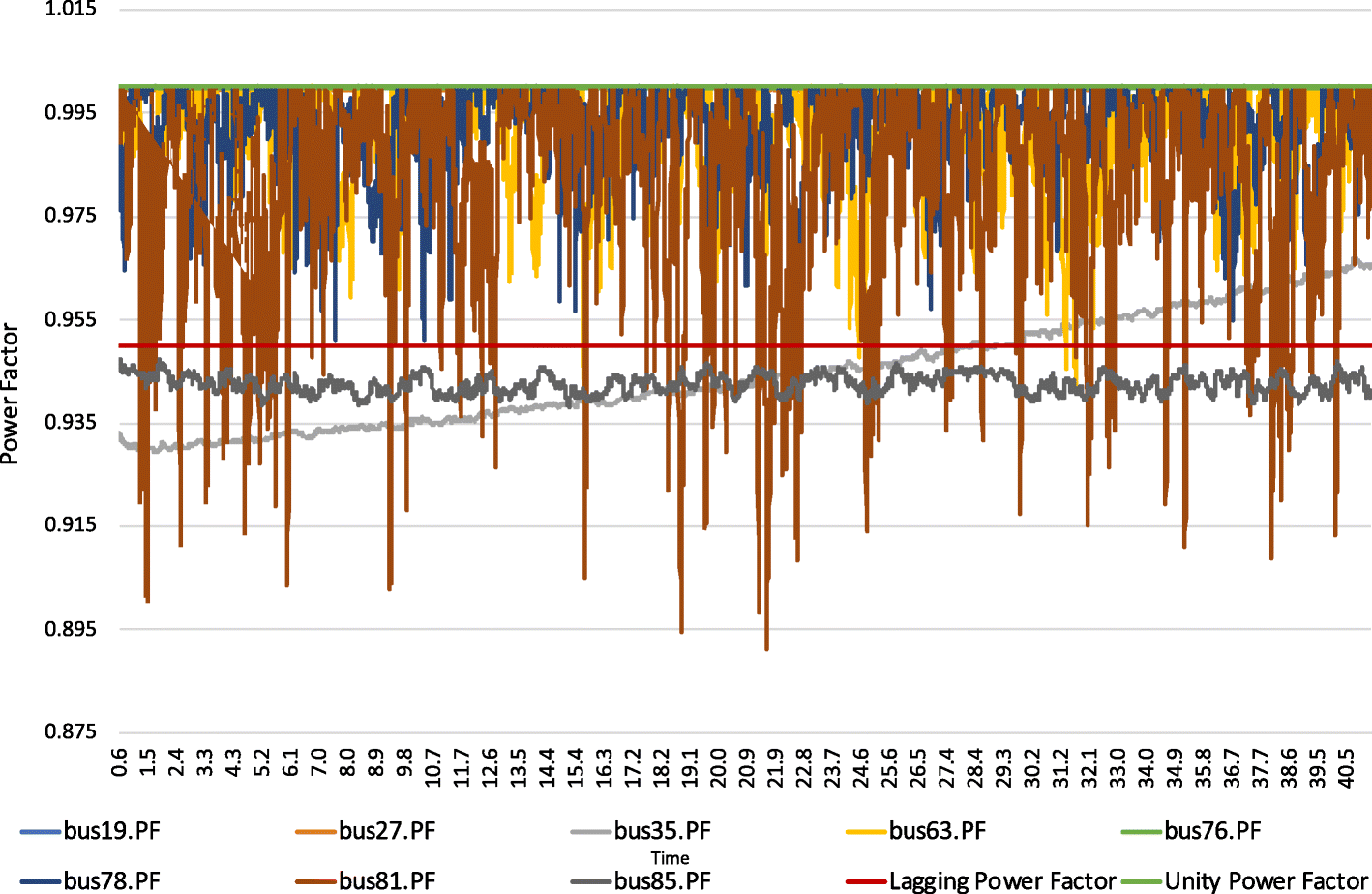This screenshot has height=894, width=1372.
Task: Select the bus78.PF legend label
Action: [x=111, y=881]
